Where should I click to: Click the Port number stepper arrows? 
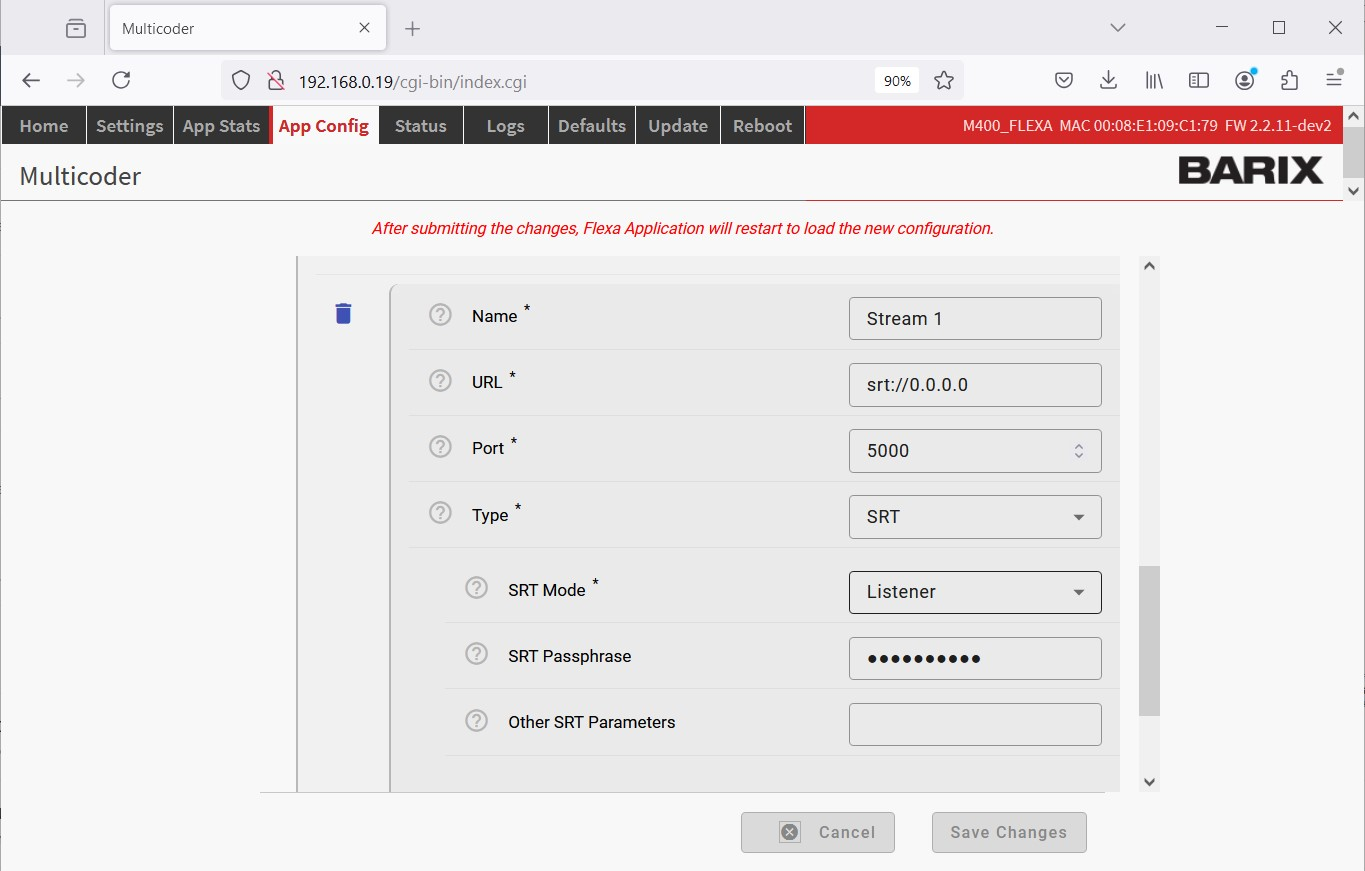click(1079, 451)
